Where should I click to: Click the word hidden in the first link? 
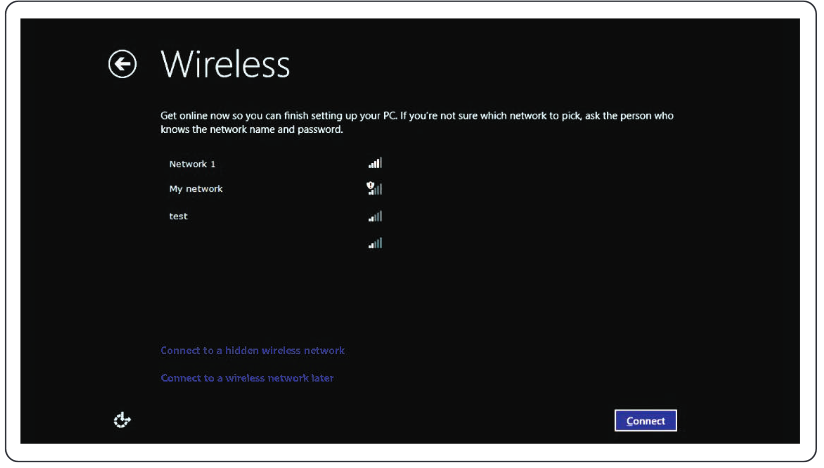[242, 351]
